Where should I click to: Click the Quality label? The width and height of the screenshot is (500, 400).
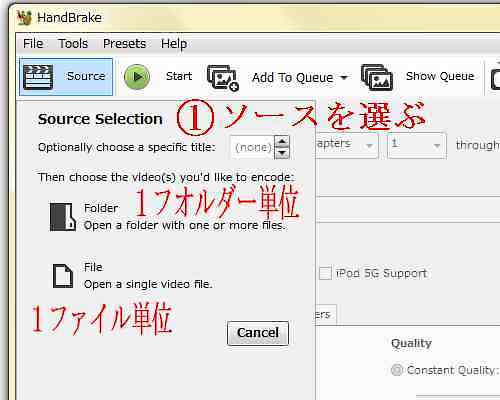[x=411, y=343]
